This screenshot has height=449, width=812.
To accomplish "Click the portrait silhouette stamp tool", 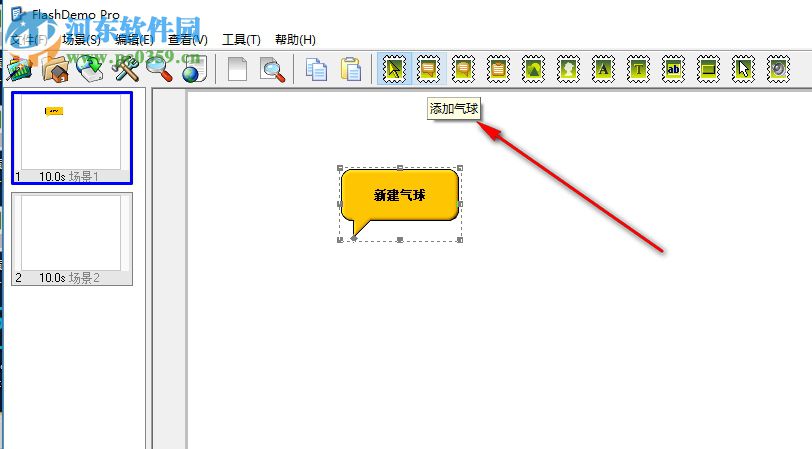I will [x=568, y=68].
